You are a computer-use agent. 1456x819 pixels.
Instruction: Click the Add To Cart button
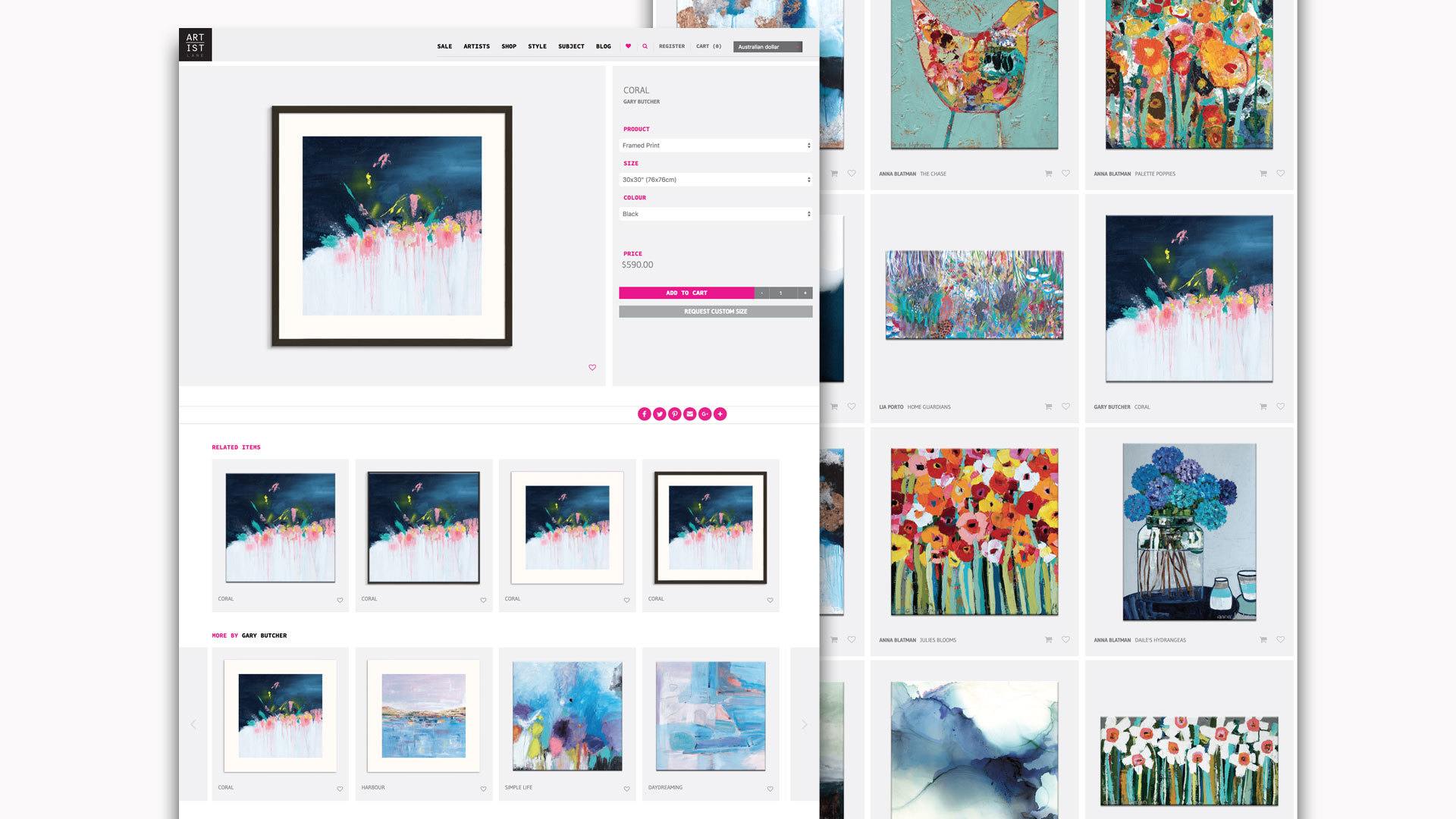click(686, 293)
